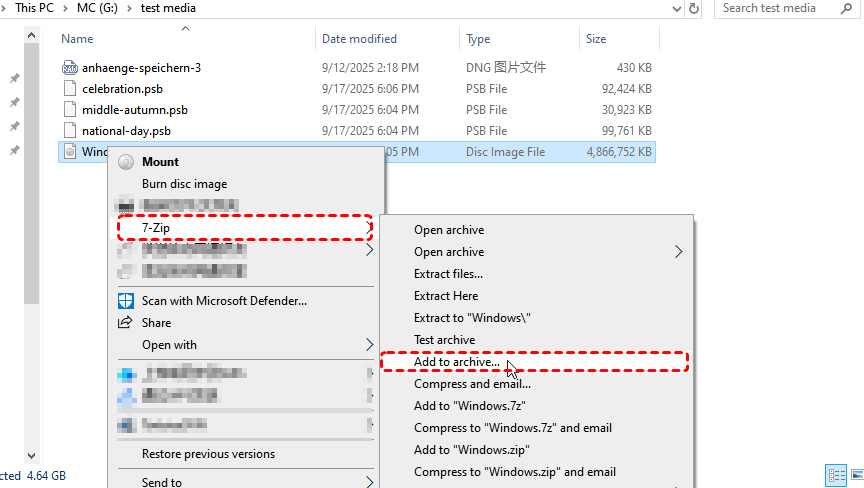Expand the 7-Zip submenu
Screen dimensions: 864x488
point(244,228)
